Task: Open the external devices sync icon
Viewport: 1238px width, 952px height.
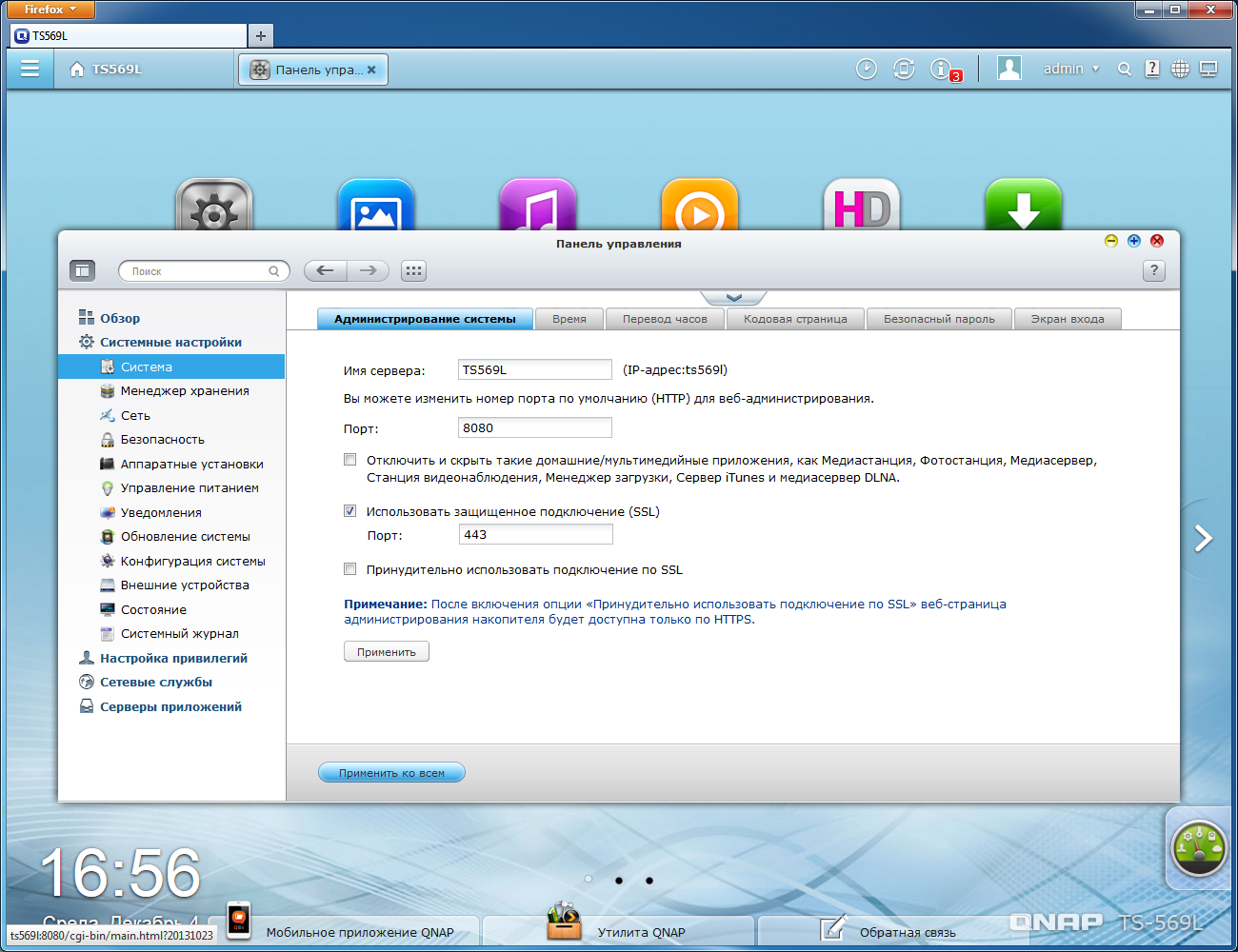Action: [x=904, y=69]
